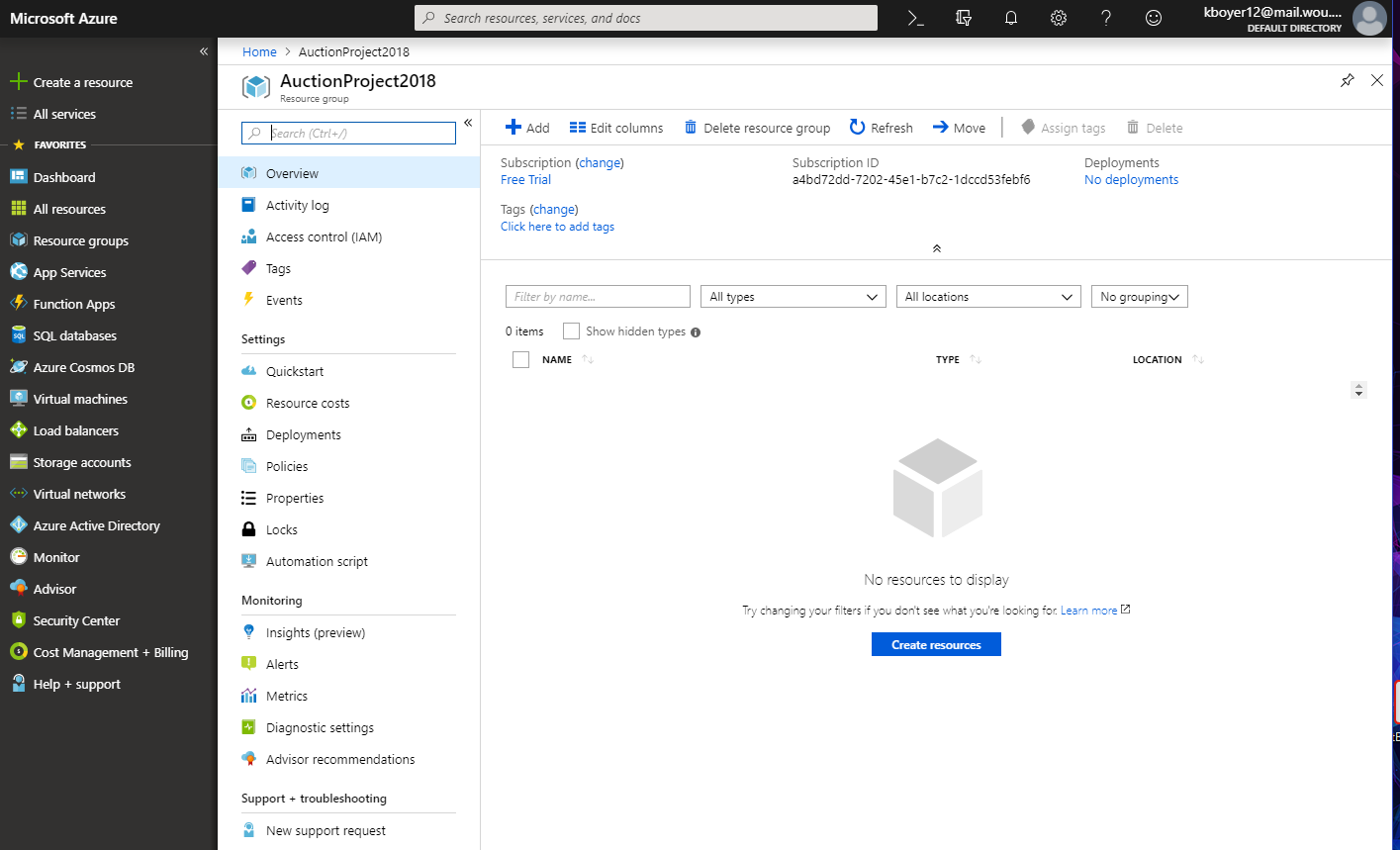Open the All types dropdown
The width and height of the screenshot is (1400, 850).
pyautogui.click(x=794, y=297)
